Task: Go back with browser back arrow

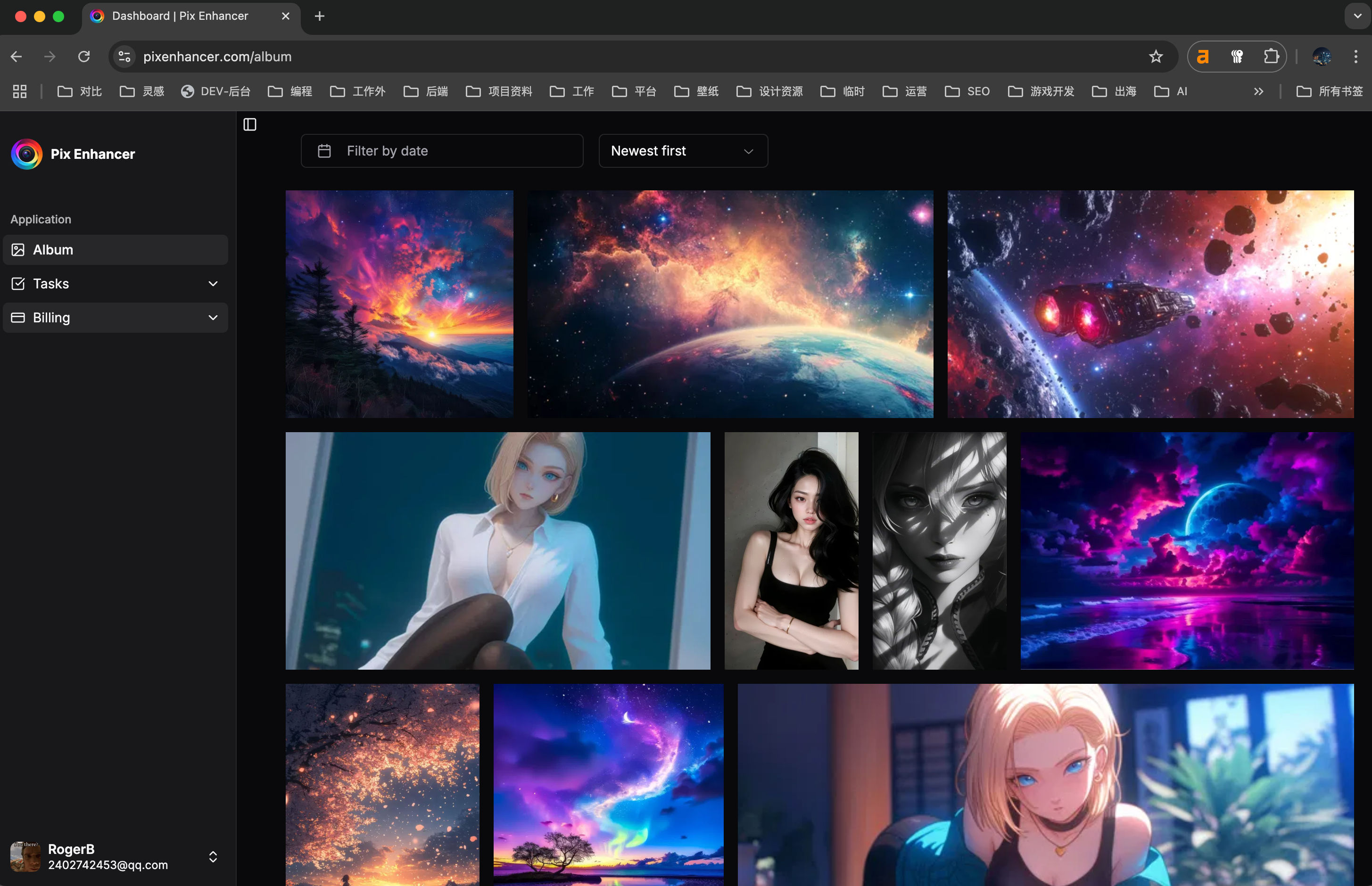Action: pyautogui.click(x=16, y=57)
